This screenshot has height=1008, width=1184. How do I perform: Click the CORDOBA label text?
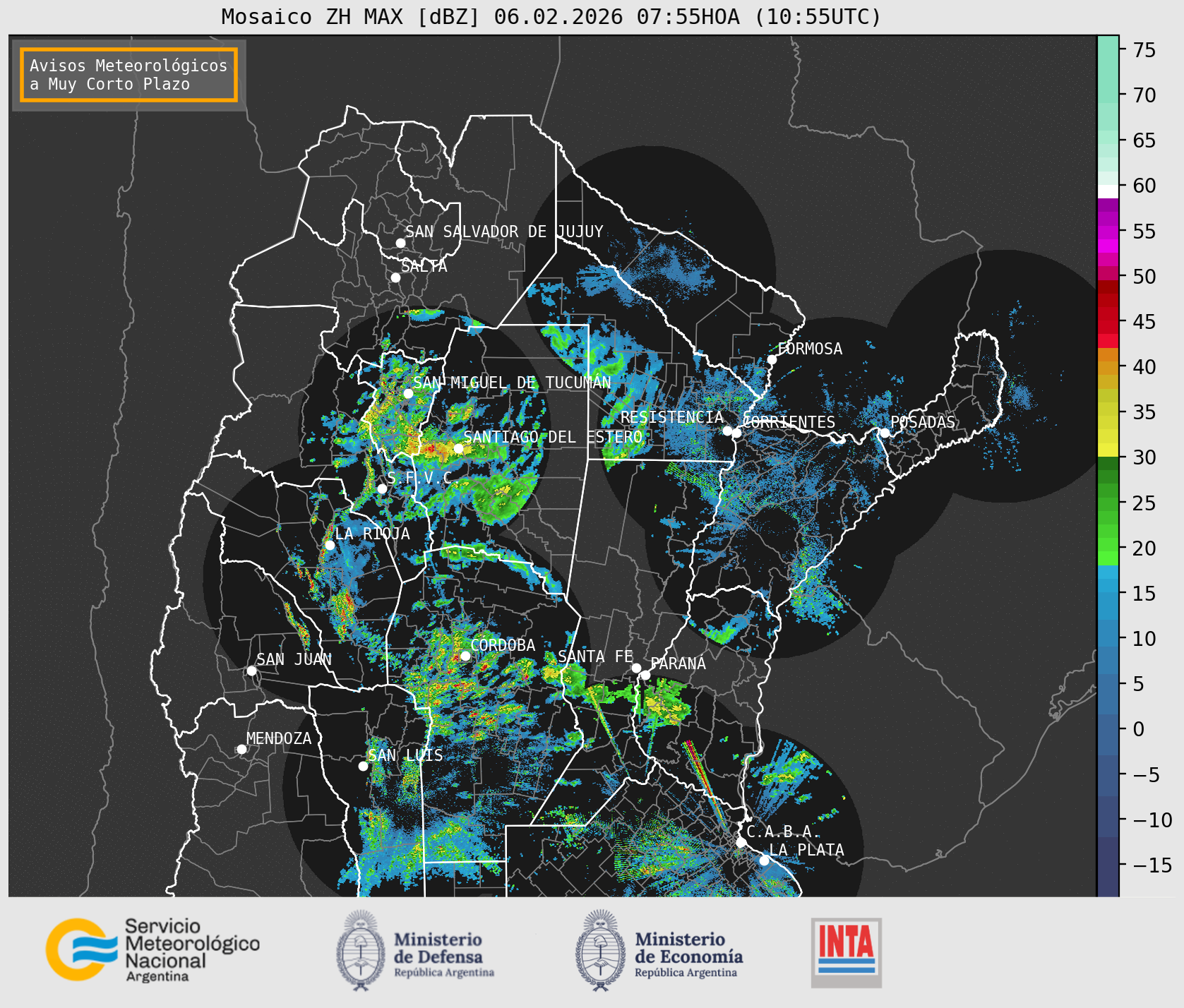(503, 645)
